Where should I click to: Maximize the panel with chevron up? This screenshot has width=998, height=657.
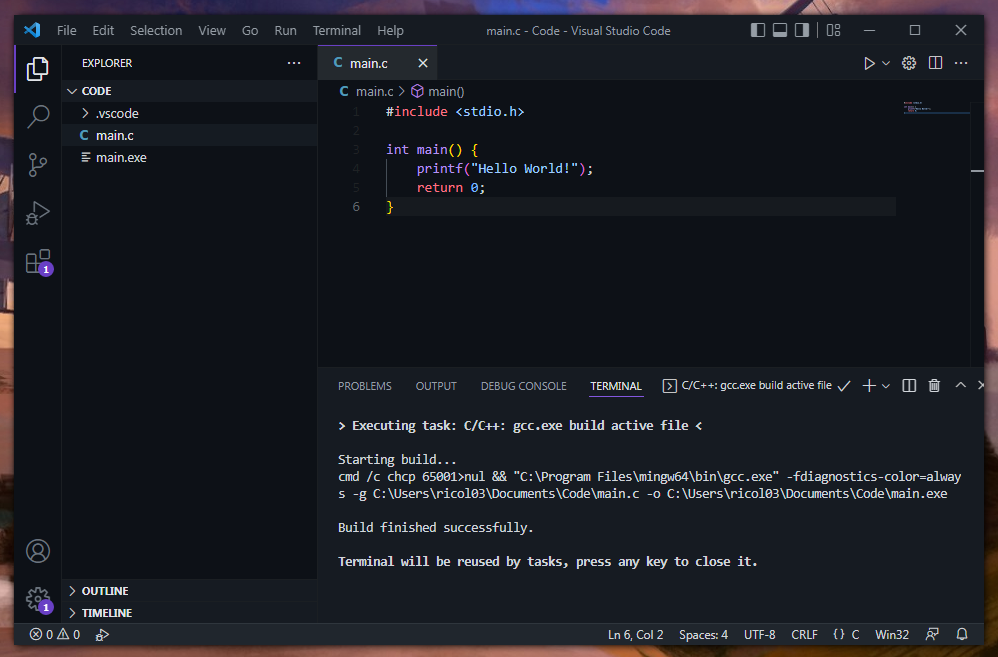click(960, 385)
